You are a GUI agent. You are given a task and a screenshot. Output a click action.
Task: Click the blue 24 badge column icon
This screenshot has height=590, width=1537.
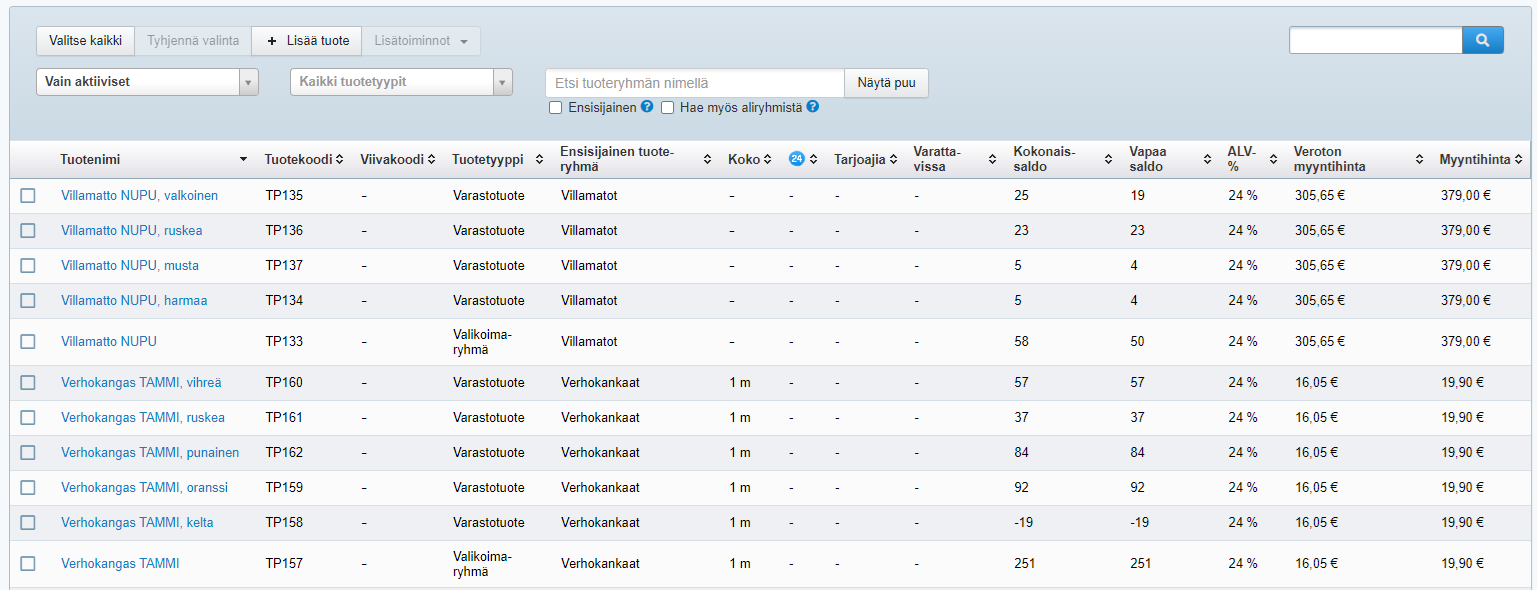(797, 159)
